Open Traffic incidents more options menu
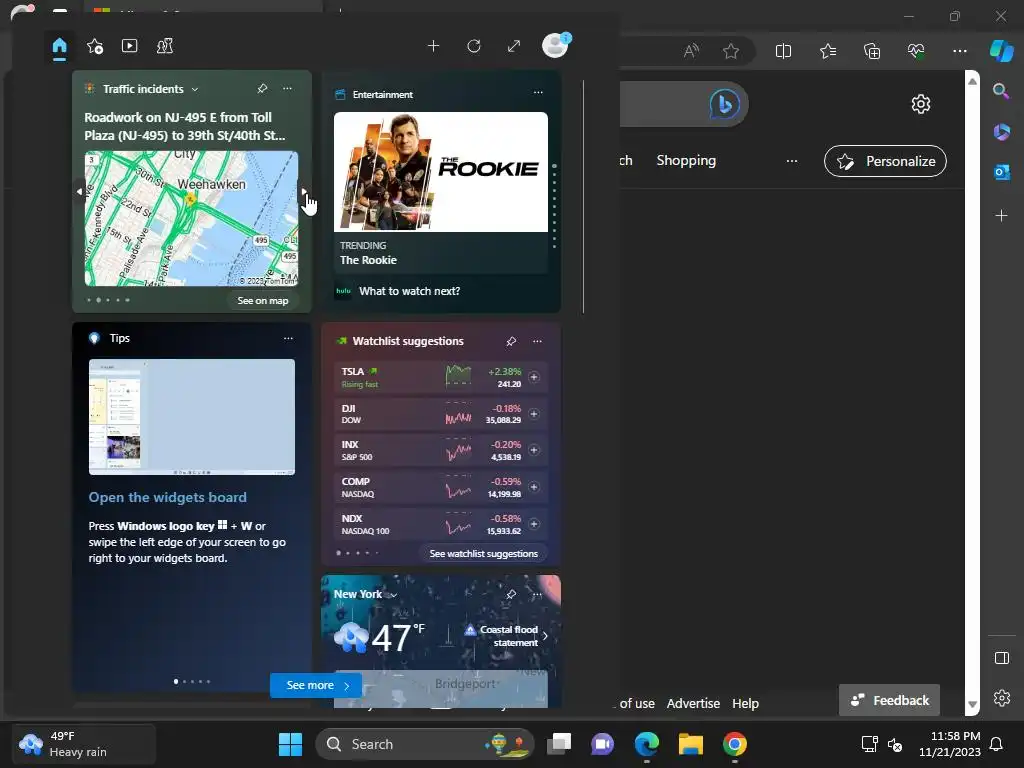This screenshot has height=768, width=1024. (x=287, y=88)
